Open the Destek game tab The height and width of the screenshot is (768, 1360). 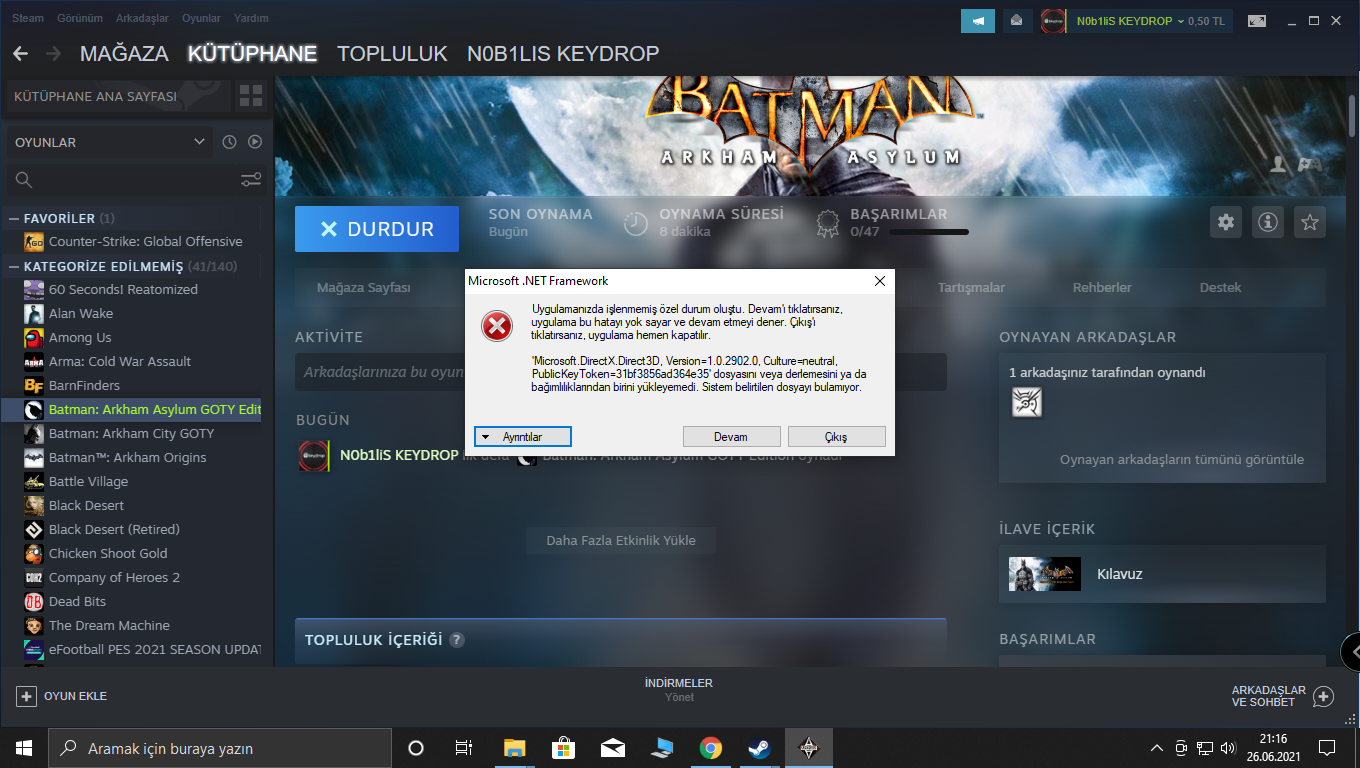(x=1220, y=288)
